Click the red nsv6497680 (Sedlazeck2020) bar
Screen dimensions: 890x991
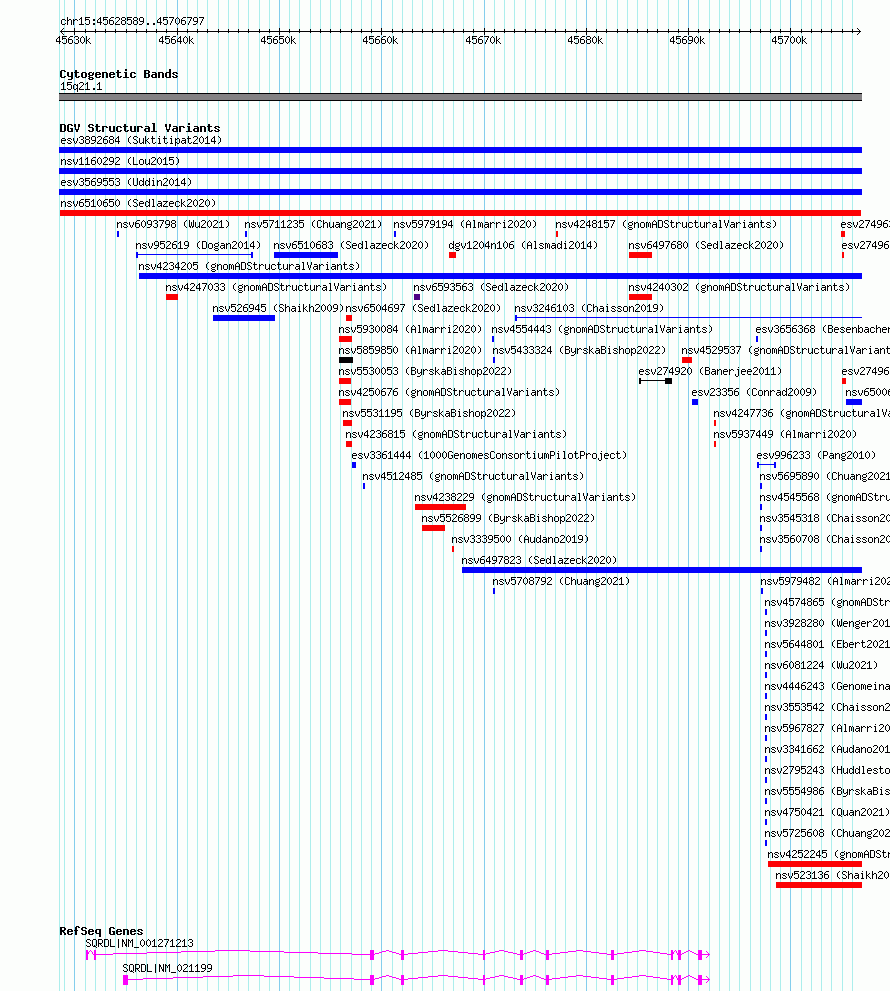[x=640, y=255]
